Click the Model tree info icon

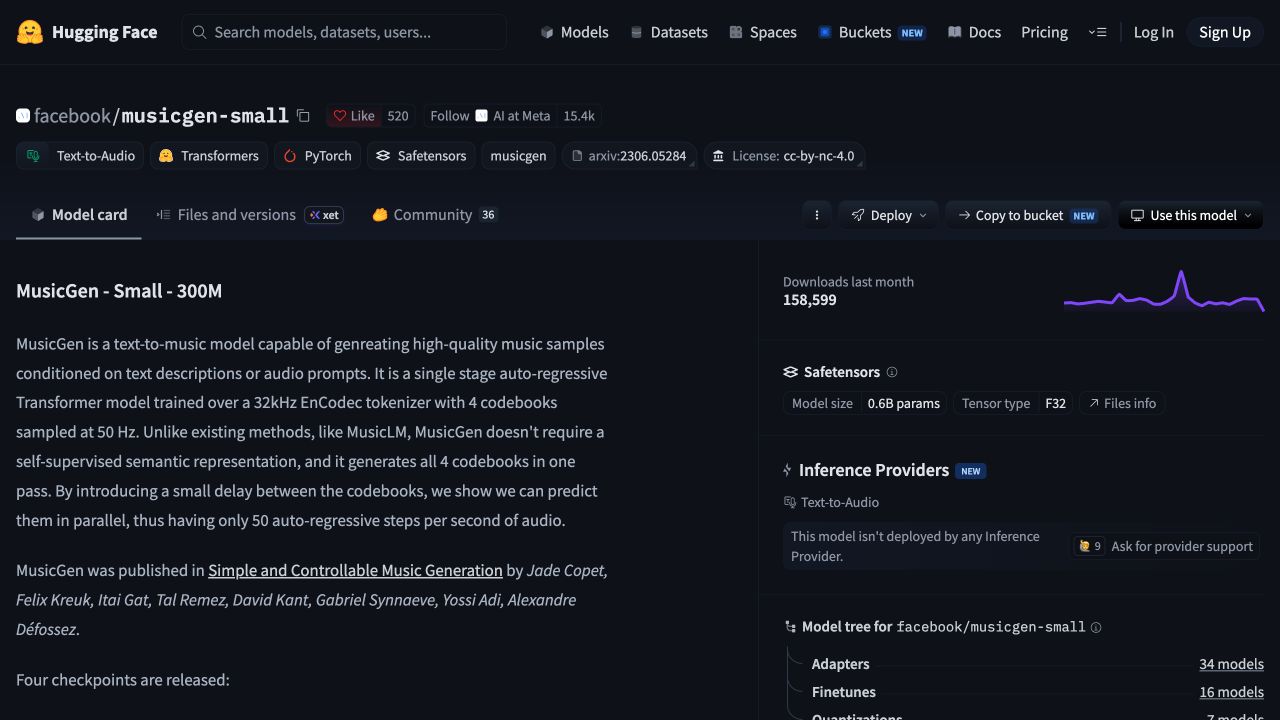[x=1096, y=628]
